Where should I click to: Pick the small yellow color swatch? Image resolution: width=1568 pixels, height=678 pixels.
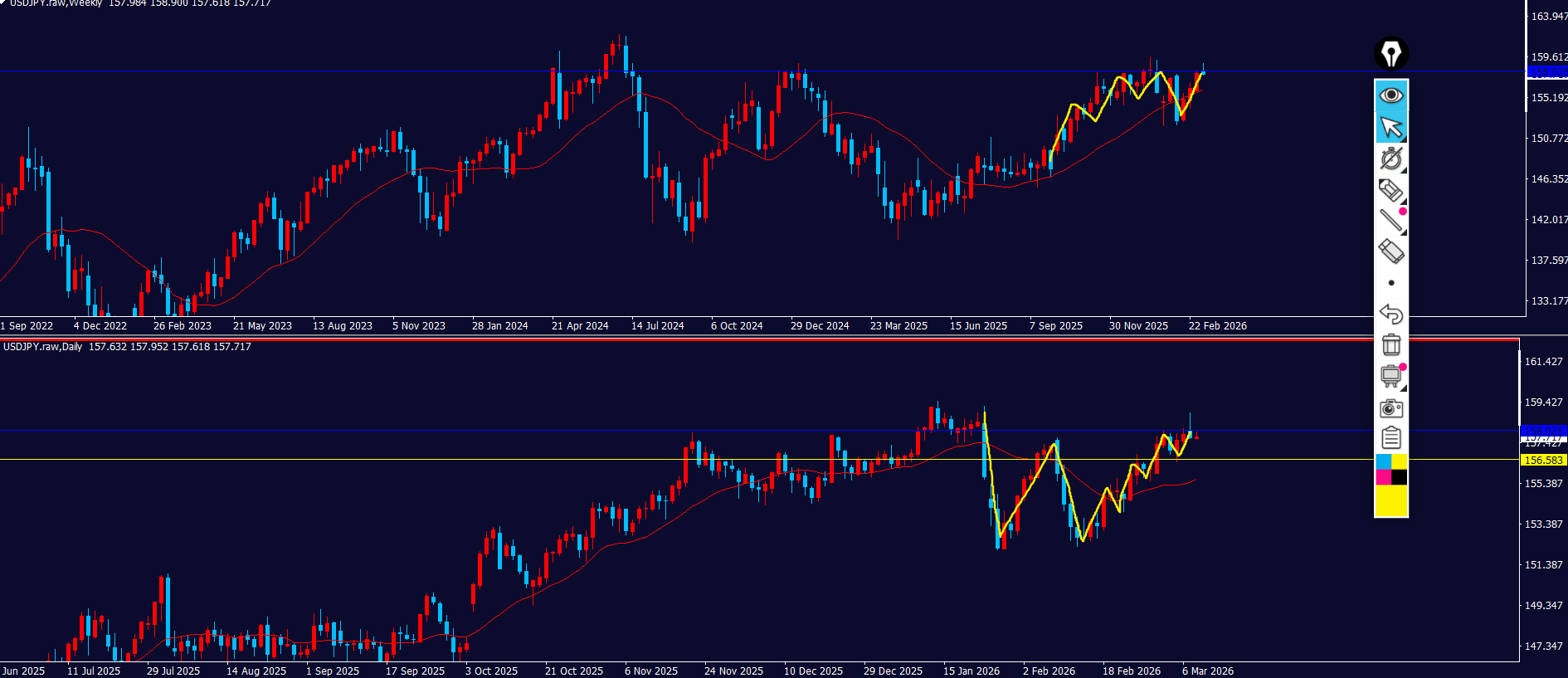coord(1400,461)
